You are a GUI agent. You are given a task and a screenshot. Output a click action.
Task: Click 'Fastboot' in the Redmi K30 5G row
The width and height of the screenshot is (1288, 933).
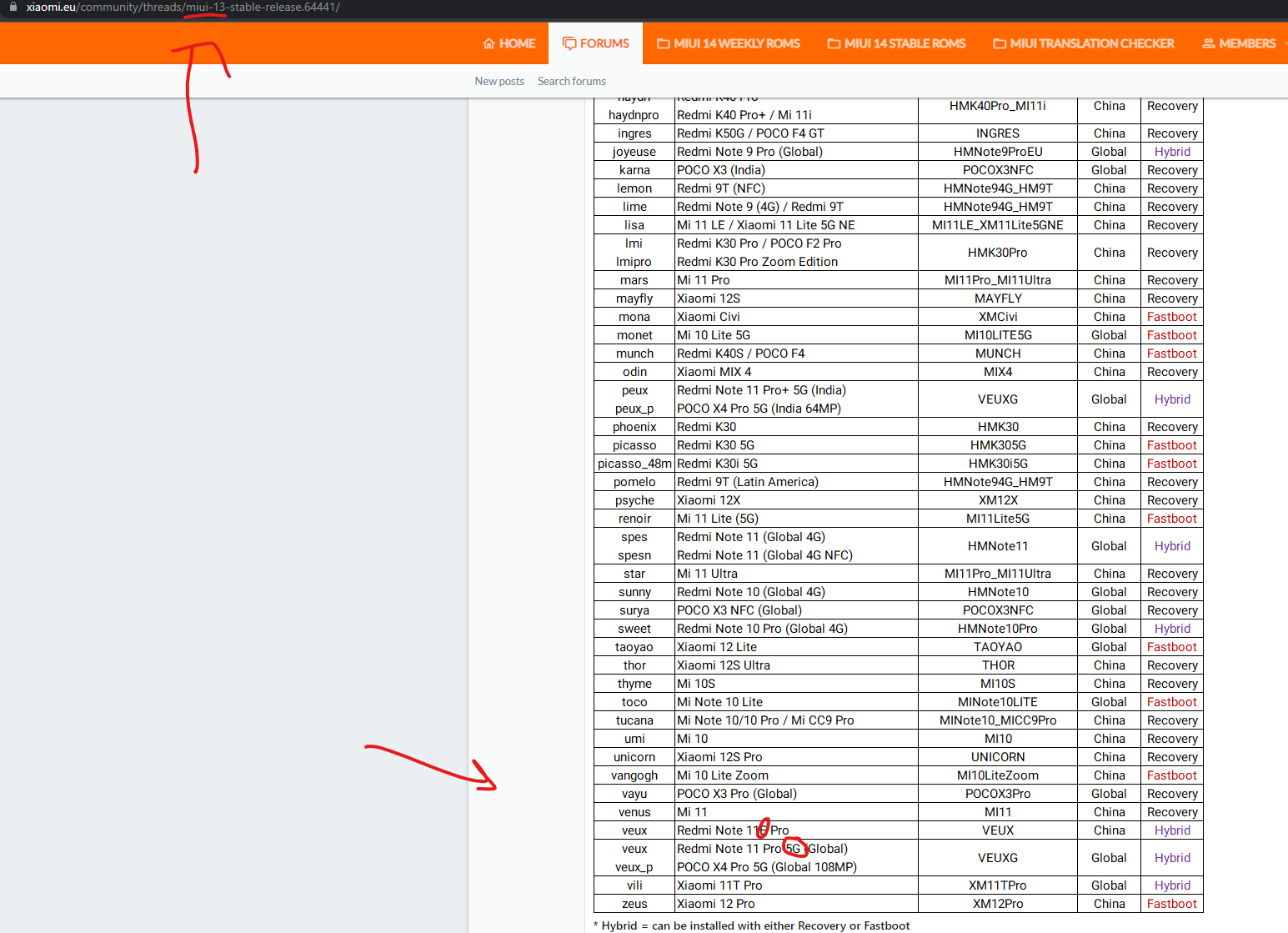pos(1172,445)
